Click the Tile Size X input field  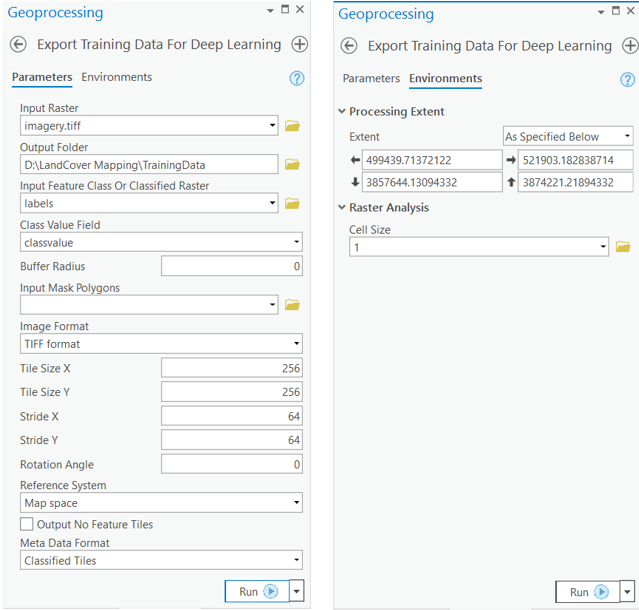[x=232, y=368]
